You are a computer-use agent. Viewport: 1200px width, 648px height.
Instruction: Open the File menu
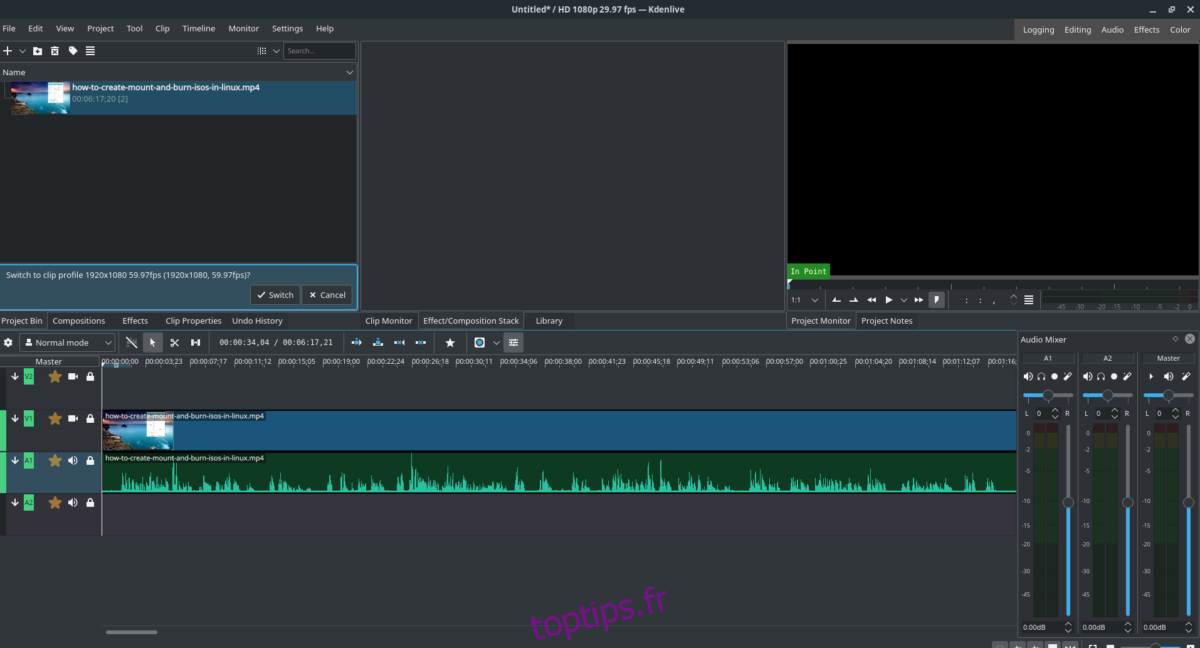[9, 29]
